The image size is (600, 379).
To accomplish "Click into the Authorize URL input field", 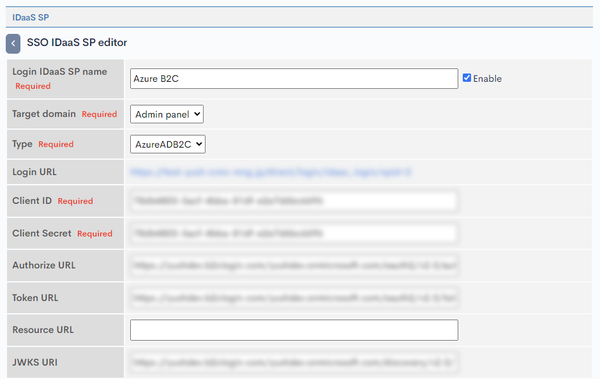I will [x=294, y=265].
